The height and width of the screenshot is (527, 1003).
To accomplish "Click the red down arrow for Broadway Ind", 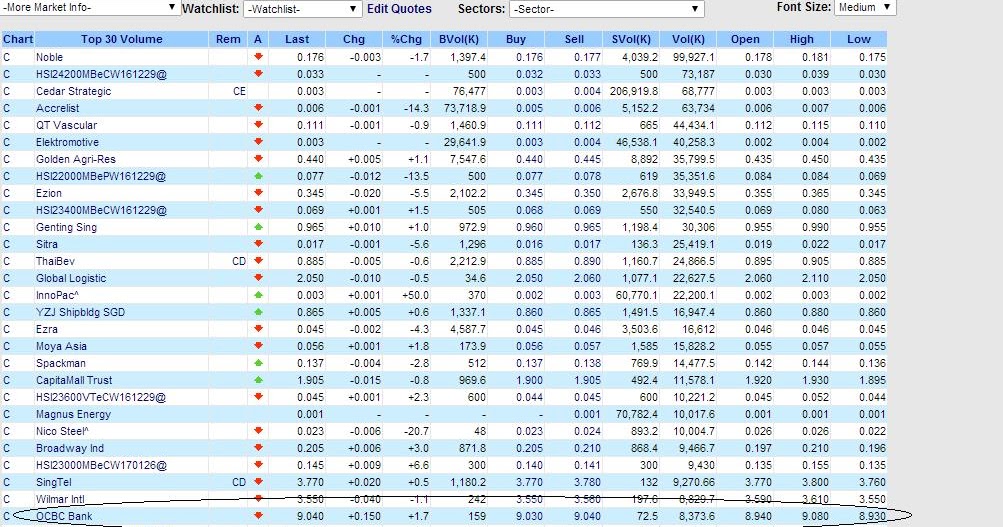I will click(x=258, y=448).
